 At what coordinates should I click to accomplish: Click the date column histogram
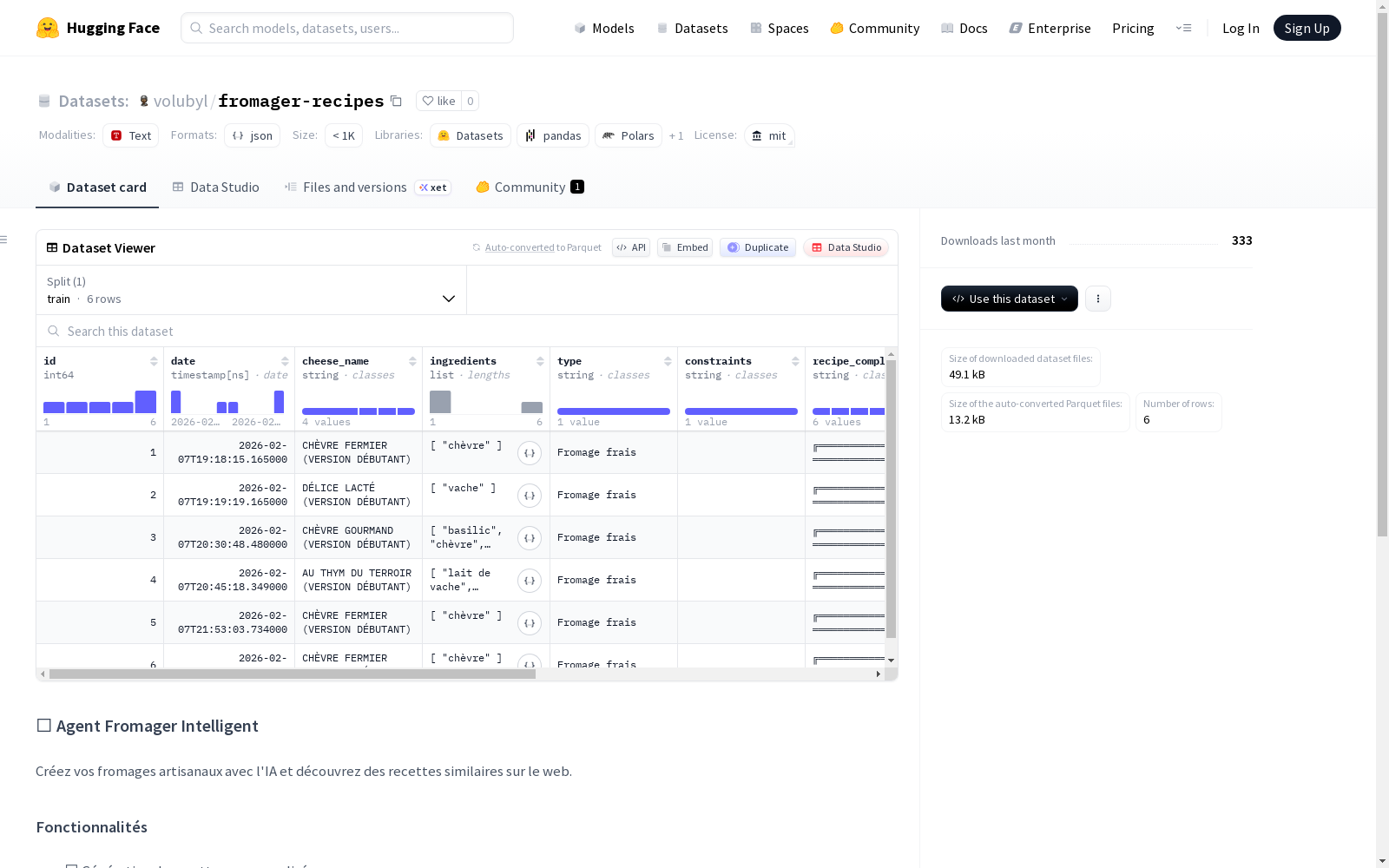coord(227,402)
